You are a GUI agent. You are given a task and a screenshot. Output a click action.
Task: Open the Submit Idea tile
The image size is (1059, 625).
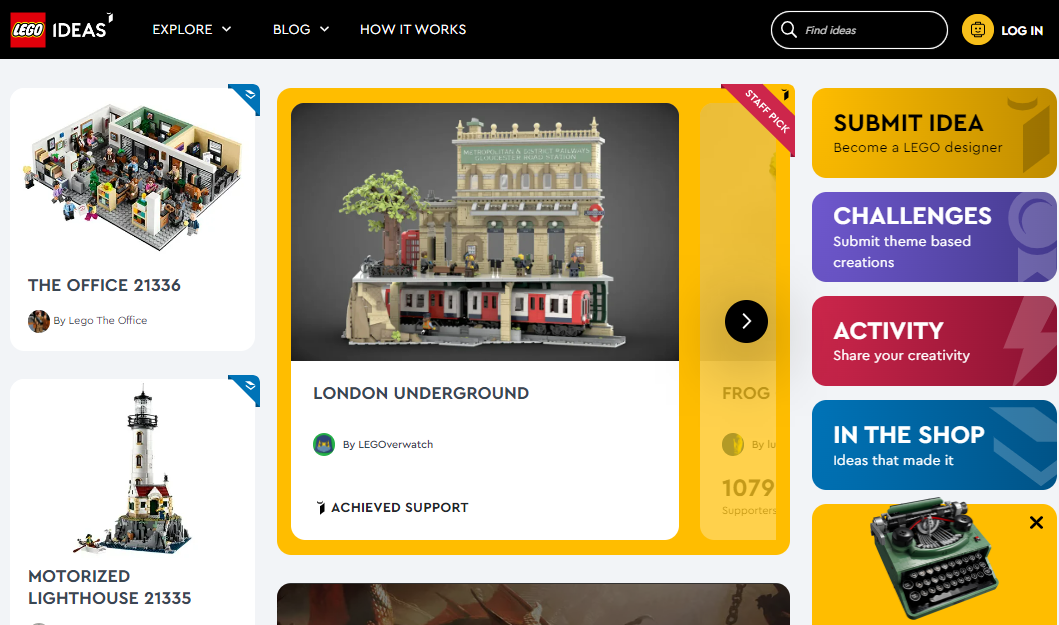tap(934, 133)
